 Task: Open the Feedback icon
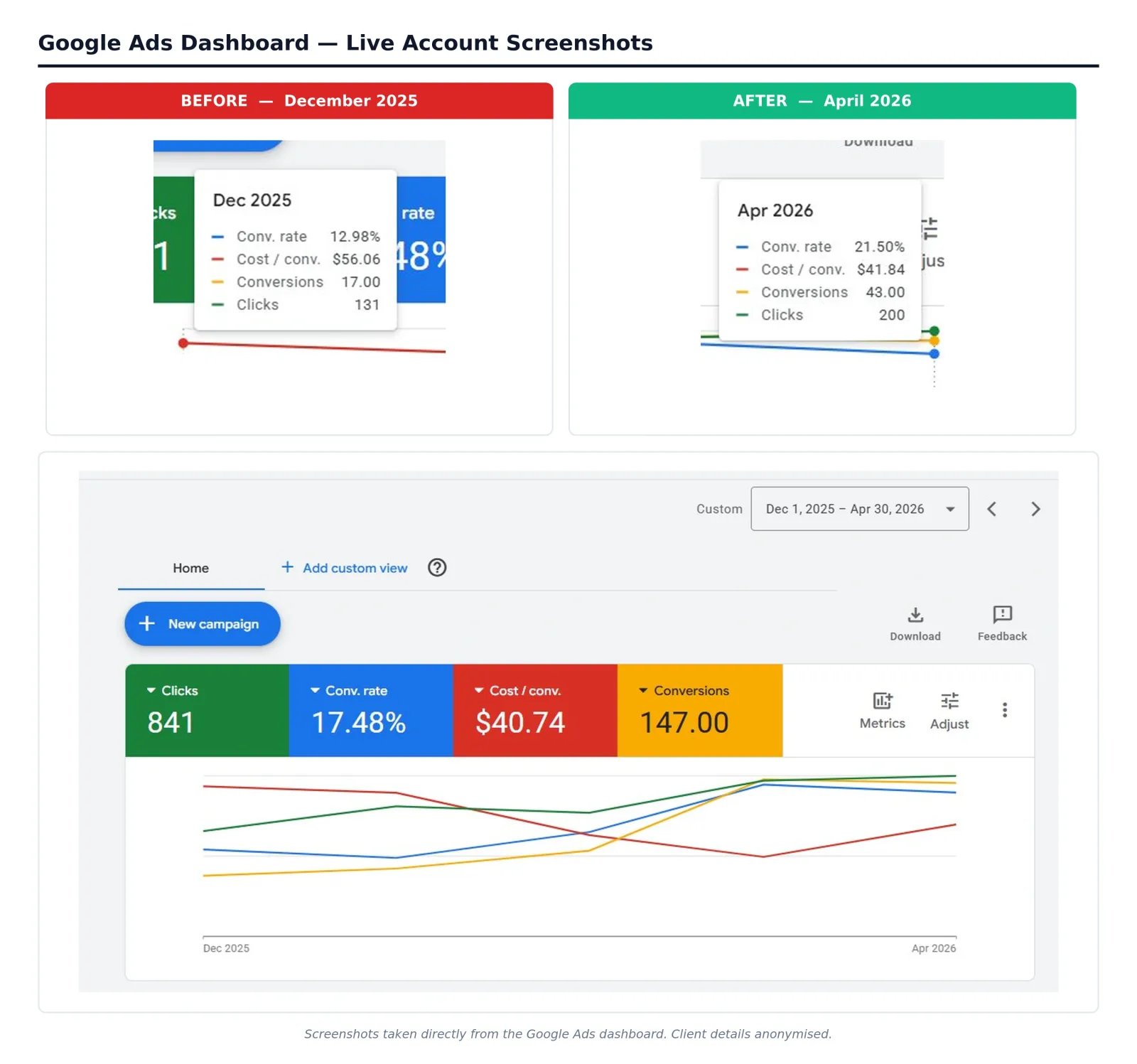1002,615
